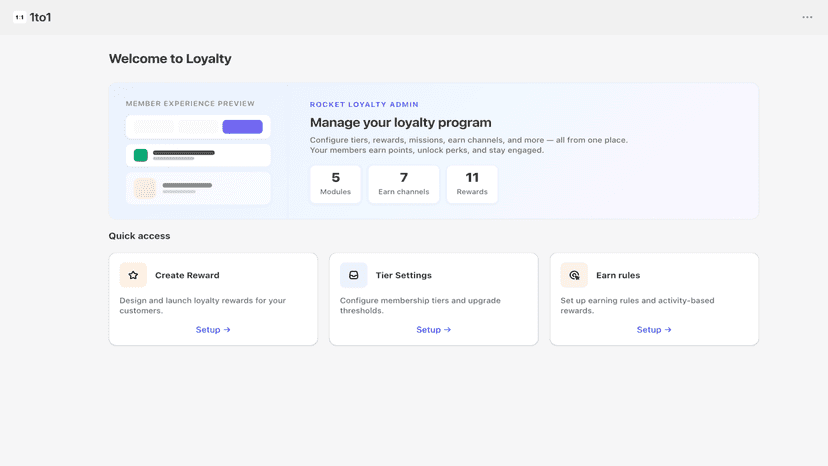Open Setup link under Tier Settings

coord(434,330)
